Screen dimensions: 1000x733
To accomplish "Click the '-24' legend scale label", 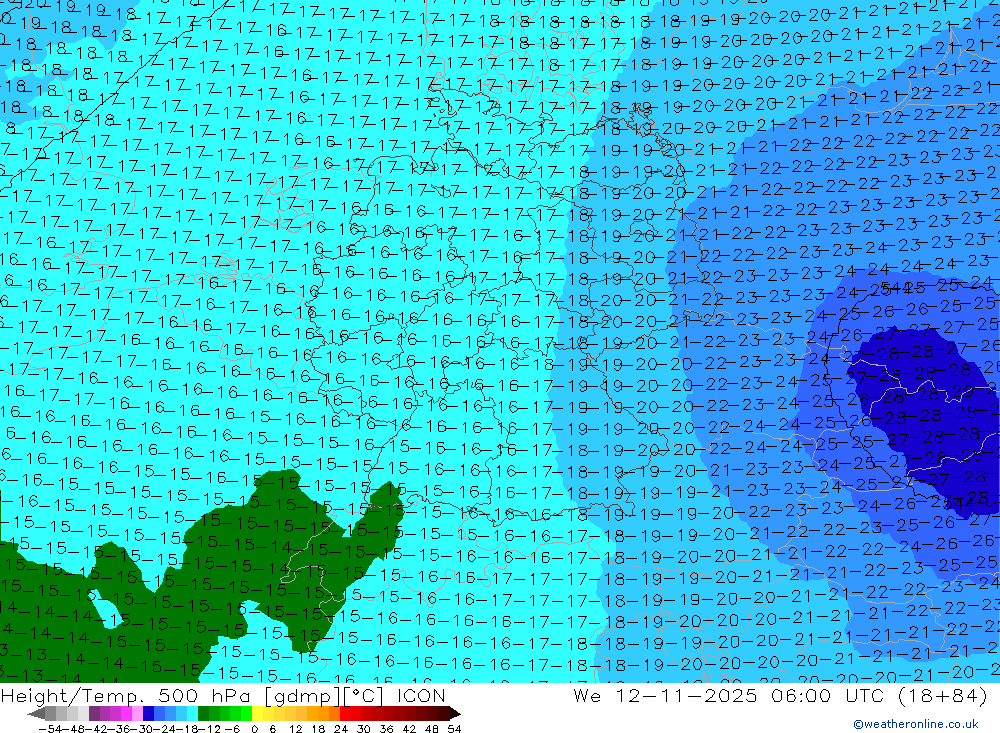I will (x=165, y=729).
